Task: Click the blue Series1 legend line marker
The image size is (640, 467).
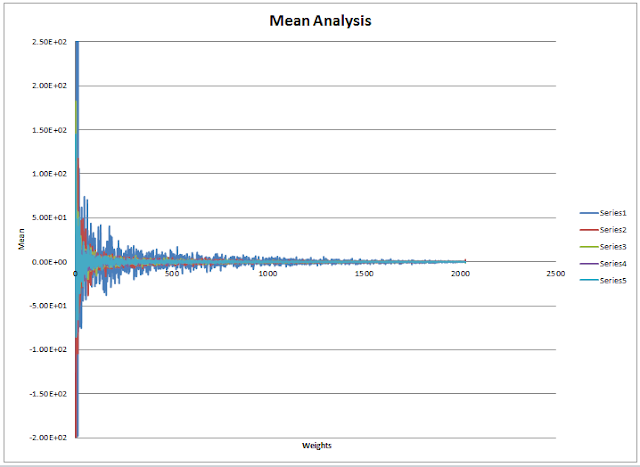Action: 589,213
